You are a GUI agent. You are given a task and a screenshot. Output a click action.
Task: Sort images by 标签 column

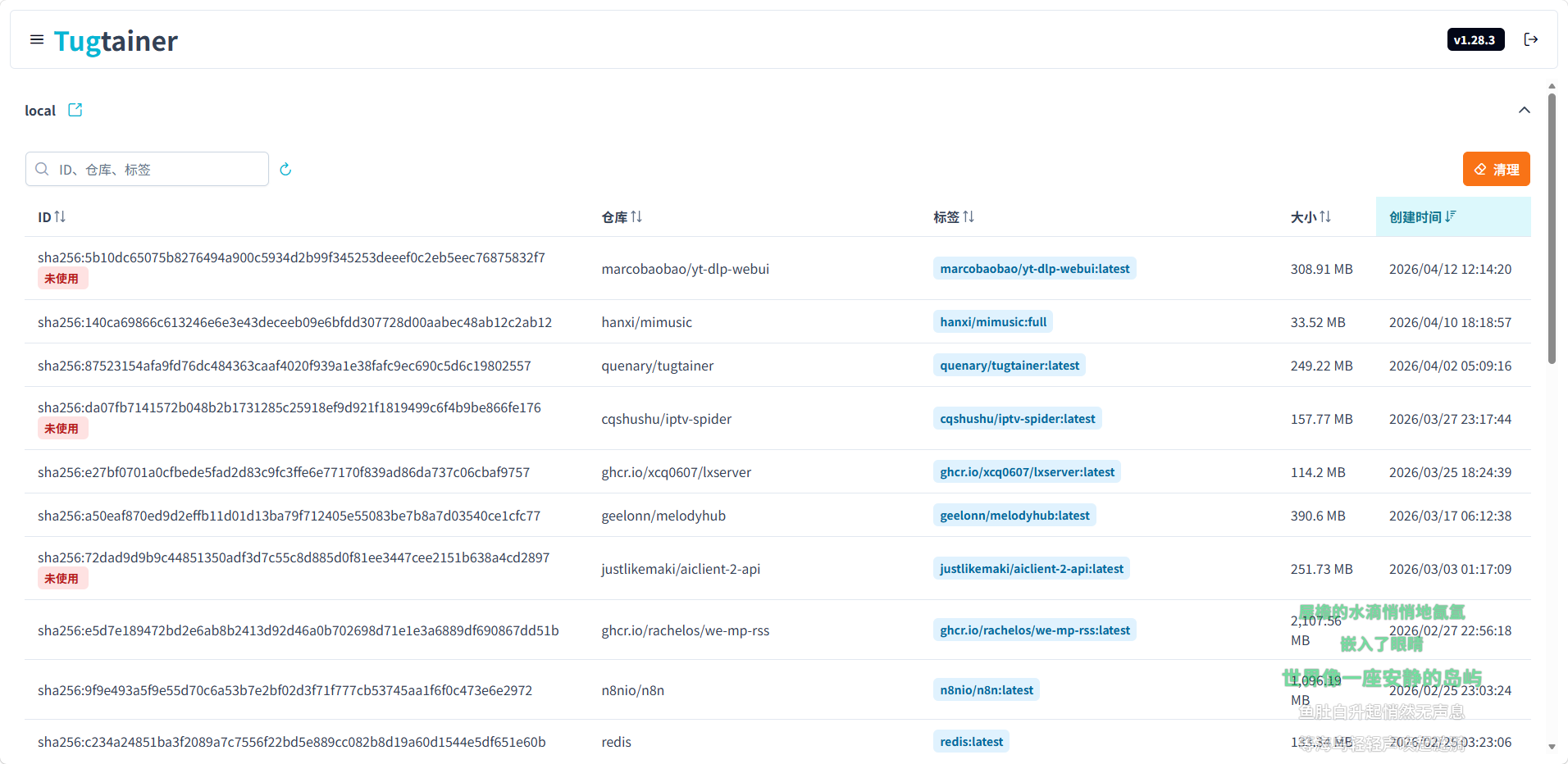tap(954, 217)
